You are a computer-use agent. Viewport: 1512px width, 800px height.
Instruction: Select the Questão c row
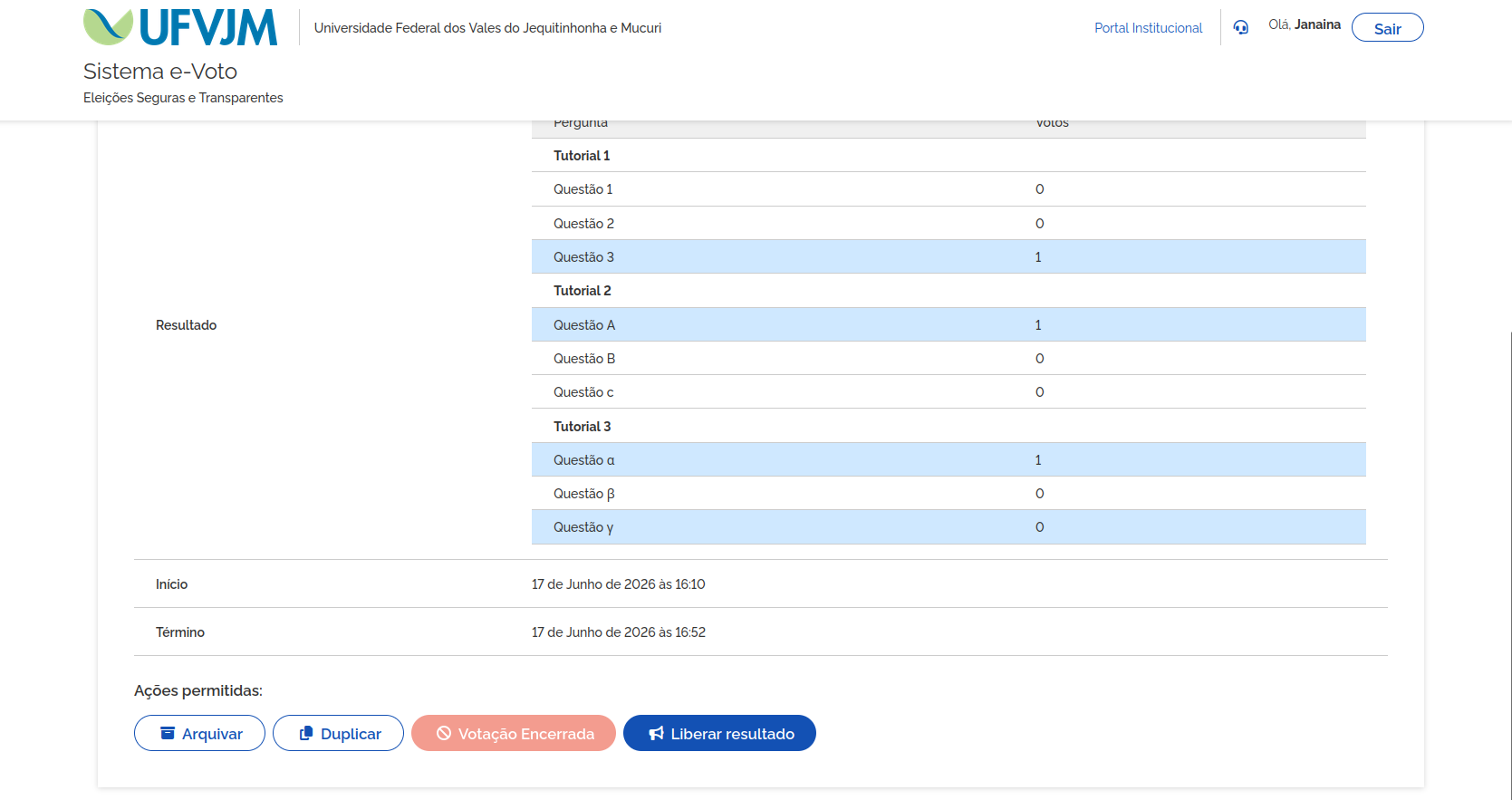[x=949, y=392]
